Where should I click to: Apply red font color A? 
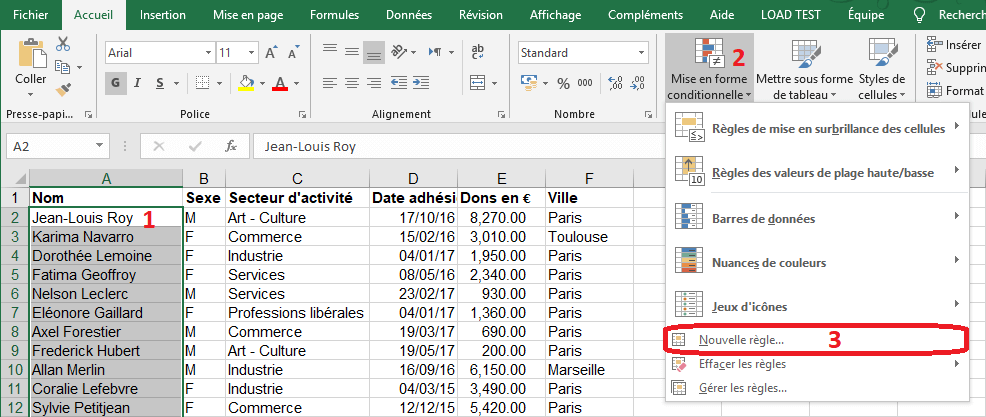pos(280,83)
